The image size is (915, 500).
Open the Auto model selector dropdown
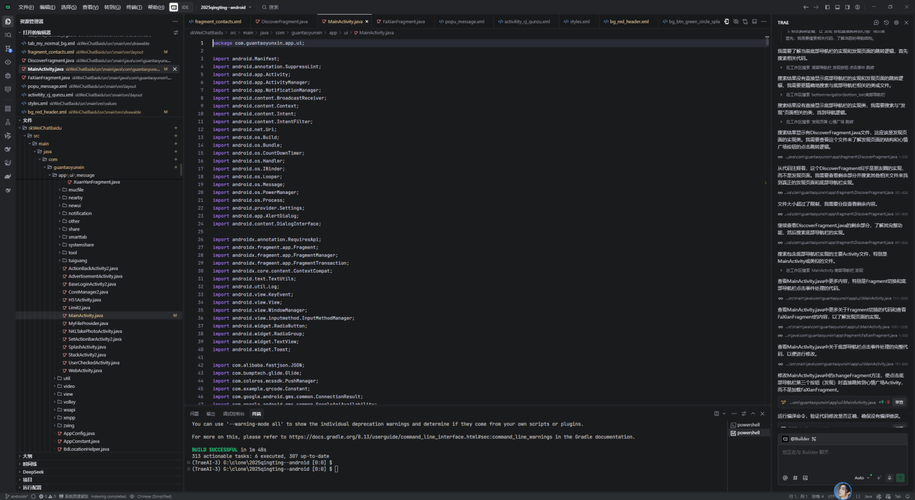862,478
